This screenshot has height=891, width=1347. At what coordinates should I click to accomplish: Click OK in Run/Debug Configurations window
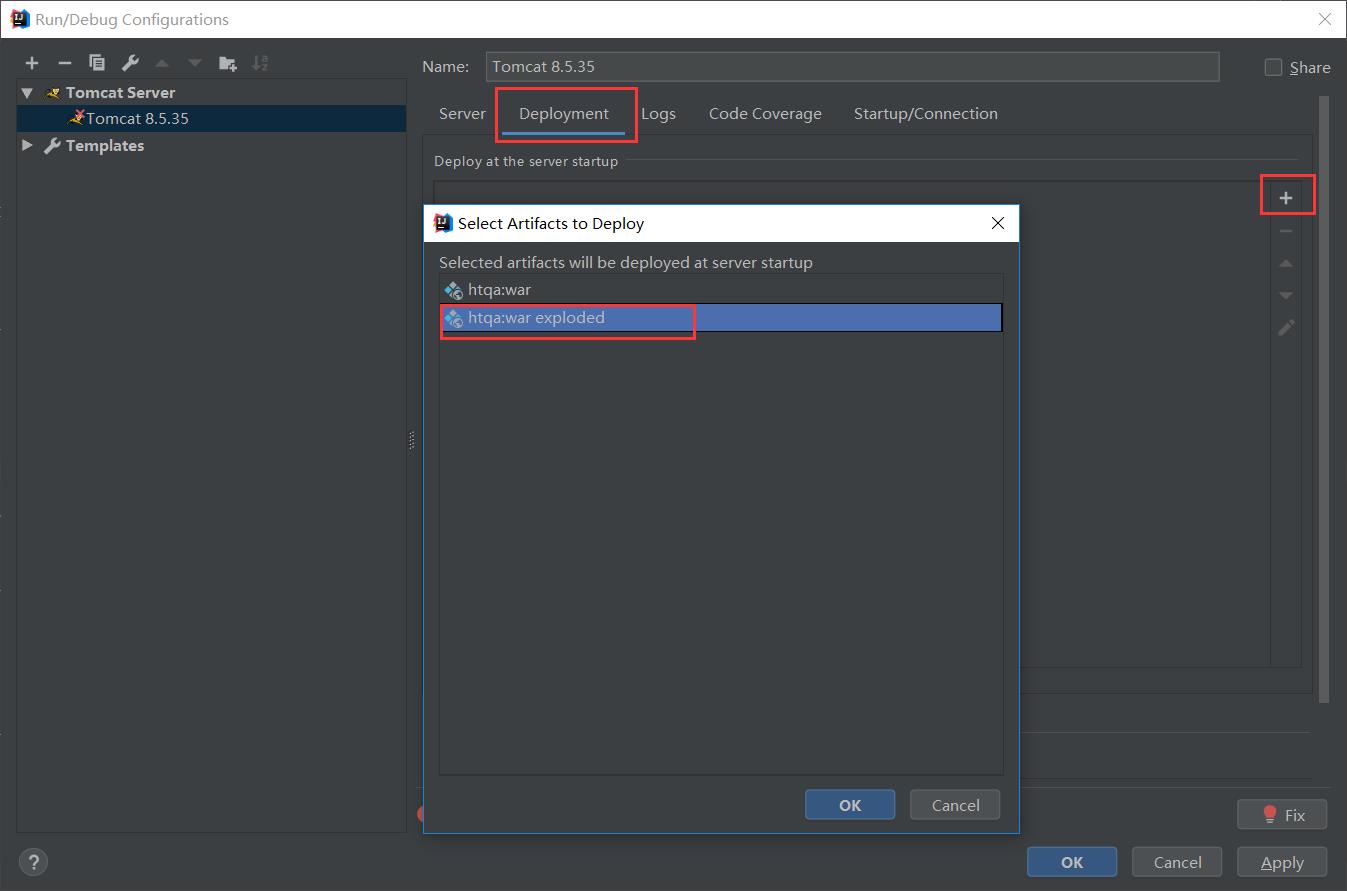pyautogui.click(x=1072, y=862)
